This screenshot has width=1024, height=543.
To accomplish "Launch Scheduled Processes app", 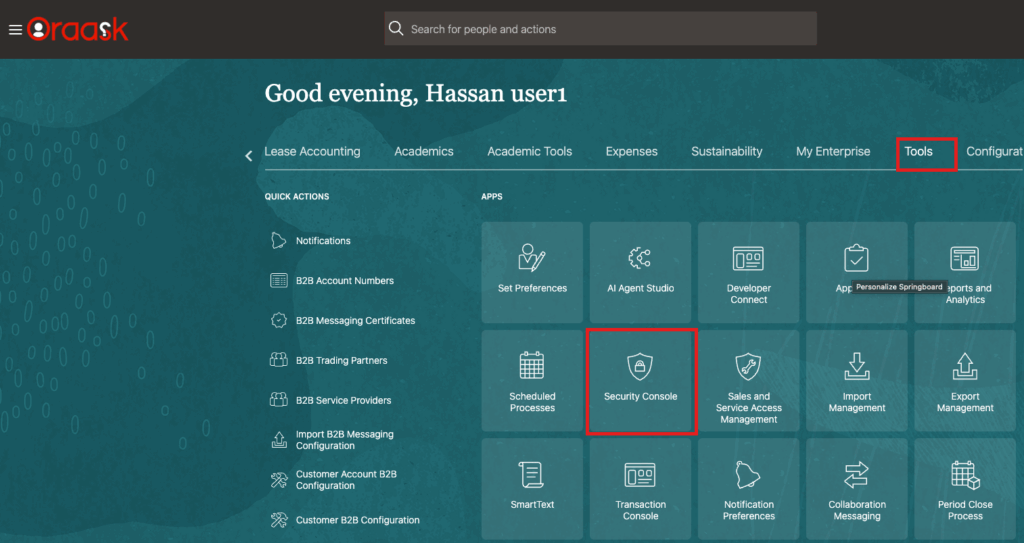I will pos(532,381).
